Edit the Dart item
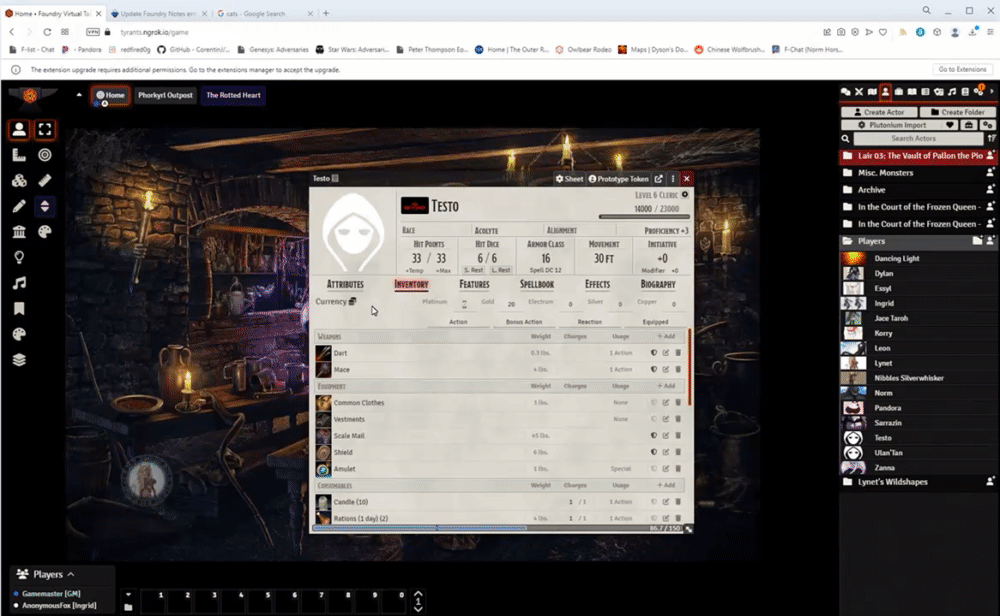The image size is (1000, 616). [x=666, y=353]
